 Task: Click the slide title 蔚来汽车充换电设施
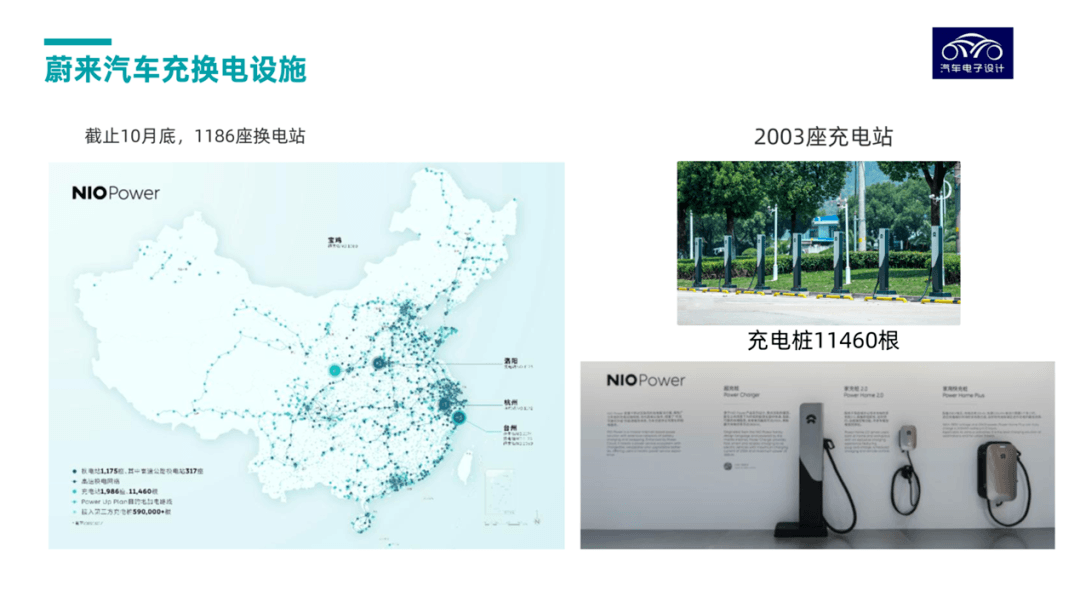[x=176, y=70]
